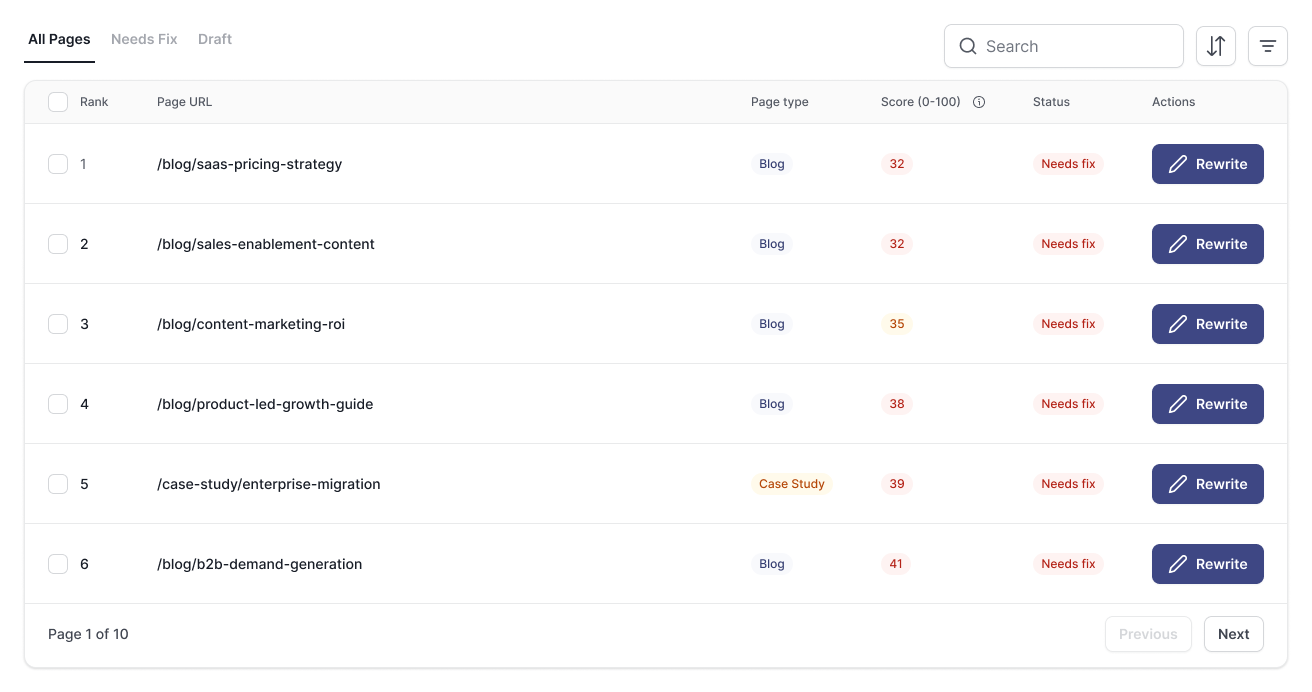Click the info icon beside Score (0-100)
Viewport: 1312px width, 692px height.
coord(978,101)
